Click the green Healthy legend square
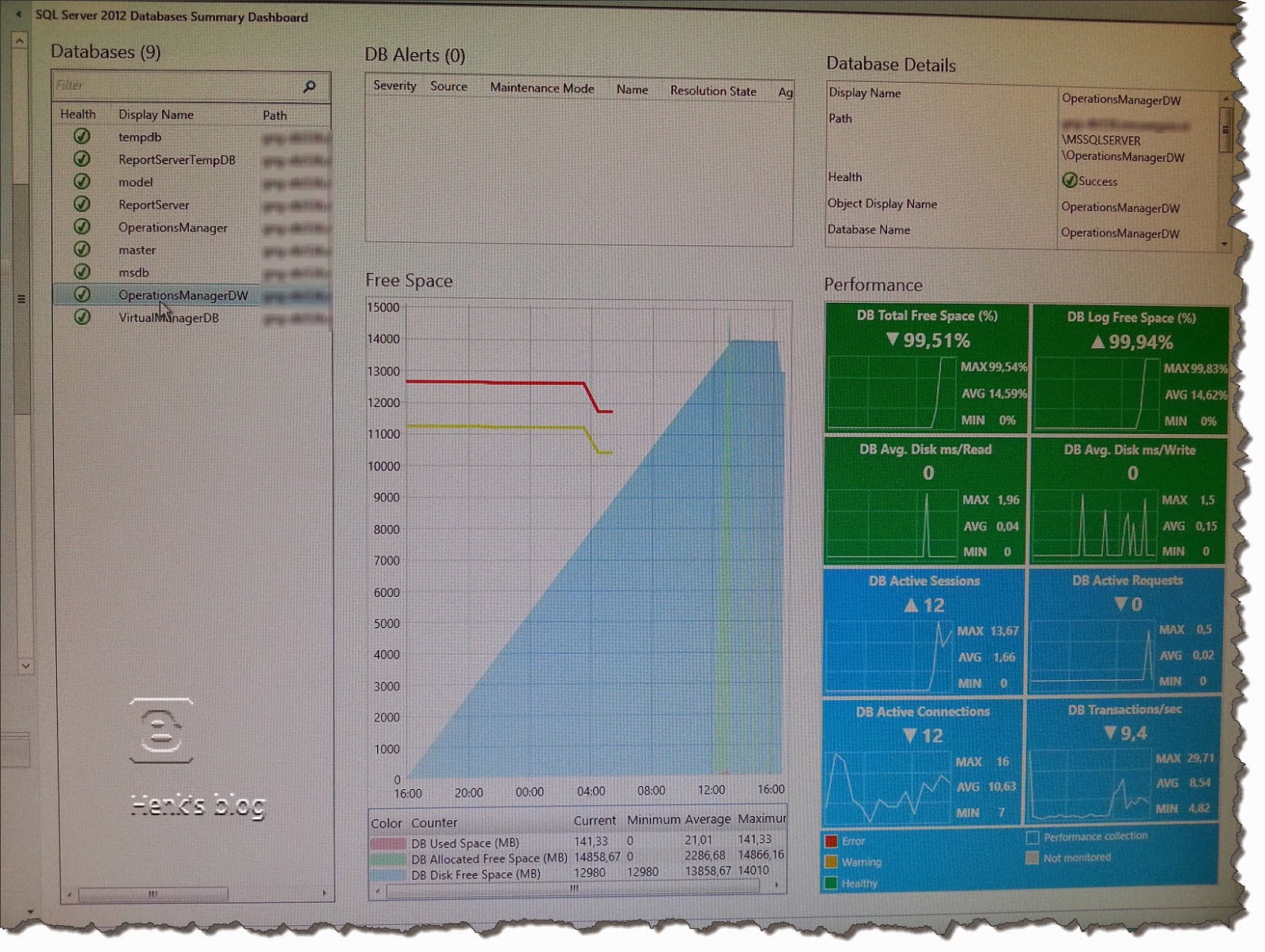The width and height of the screenshot is (1265, 952). click(x=831, y=883)
